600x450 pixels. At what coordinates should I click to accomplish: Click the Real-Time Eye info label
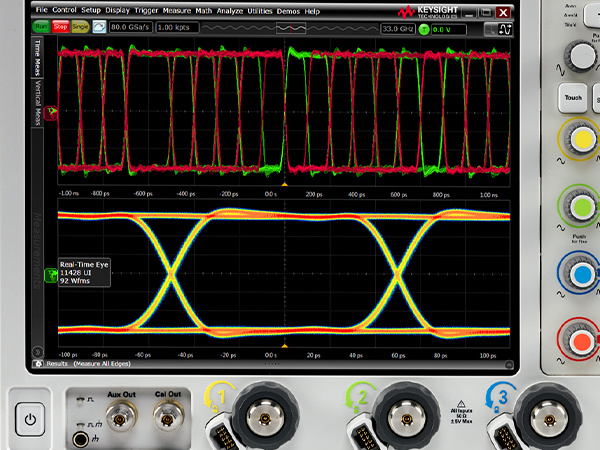[84, 272]
